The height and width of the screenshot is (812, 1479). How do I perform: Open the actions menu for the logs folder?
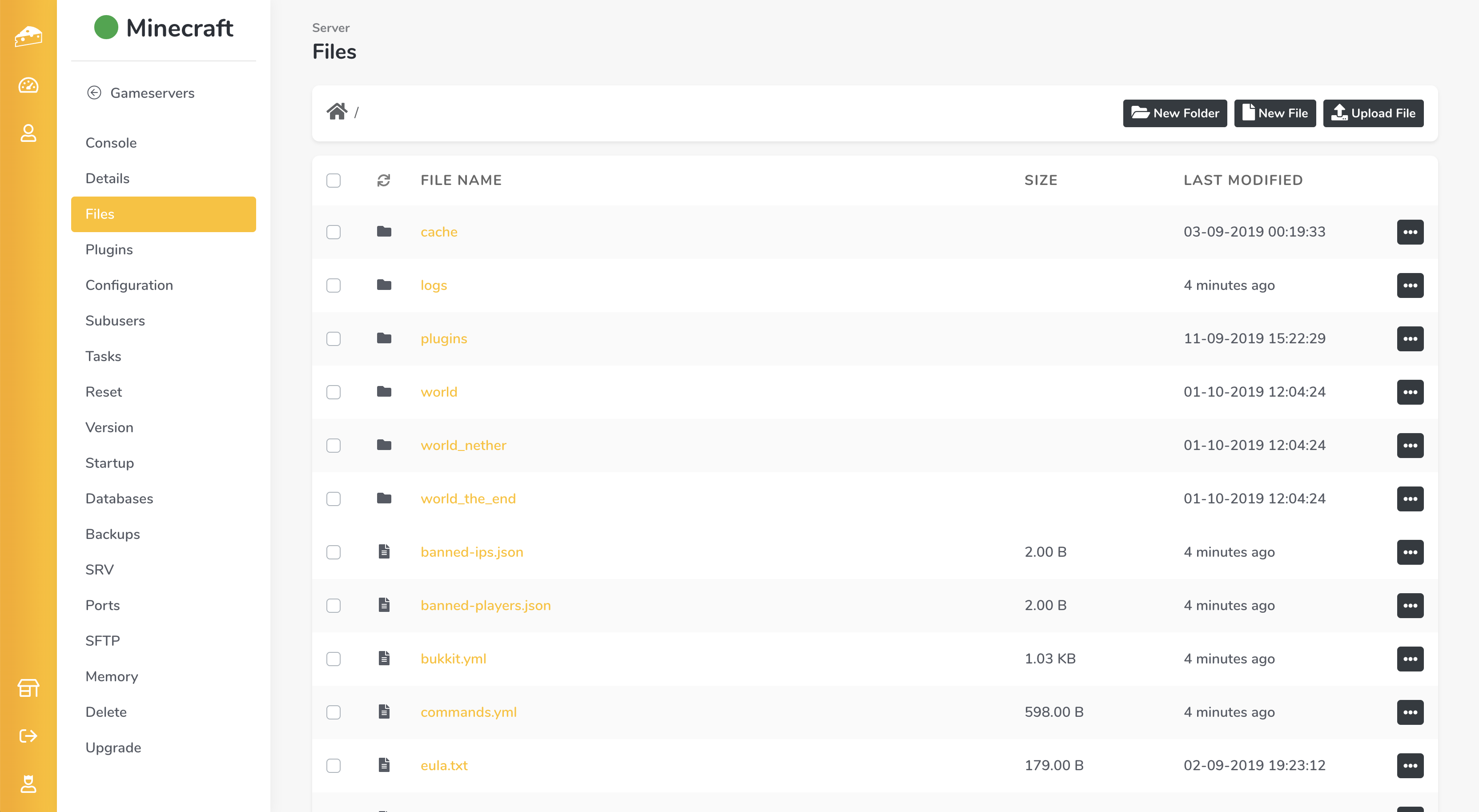point(1410,285)
